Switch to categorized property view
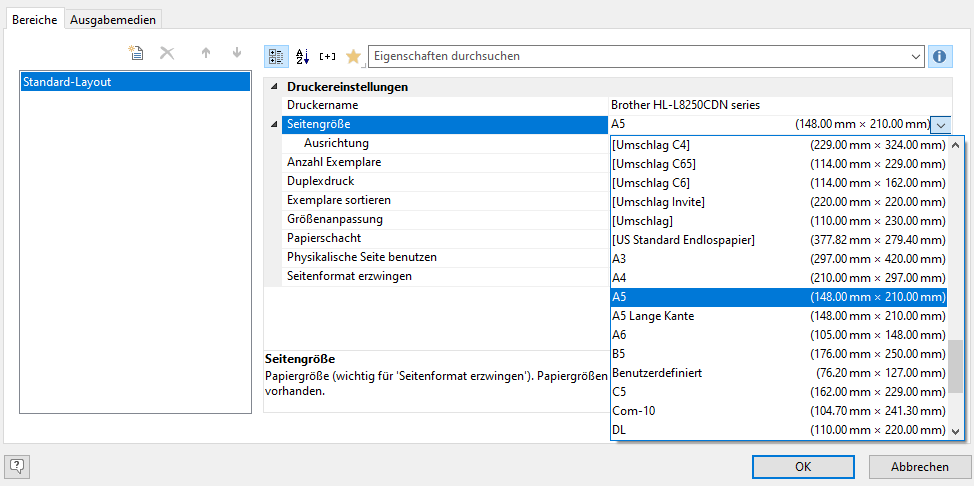The height and width of the screenshot is (486, 974). click(x=277, y=56)
